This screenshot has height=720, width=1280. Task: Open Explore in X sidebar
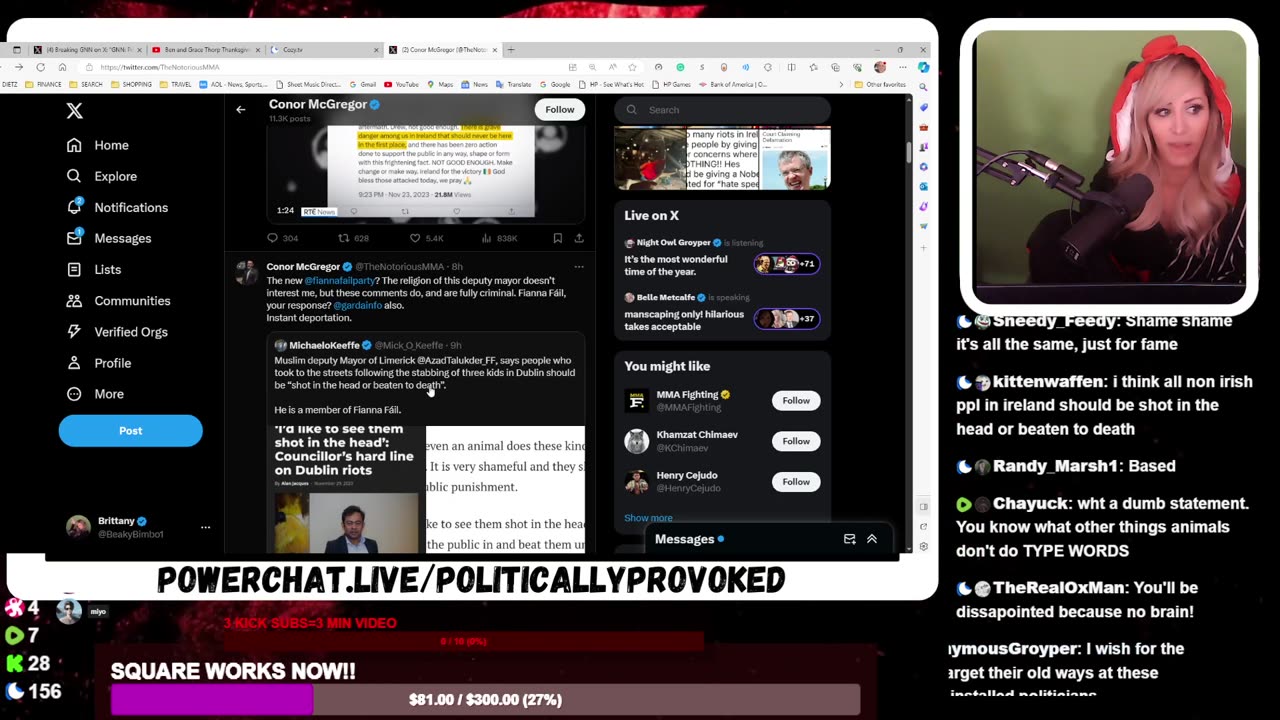[x=102, y=176]
